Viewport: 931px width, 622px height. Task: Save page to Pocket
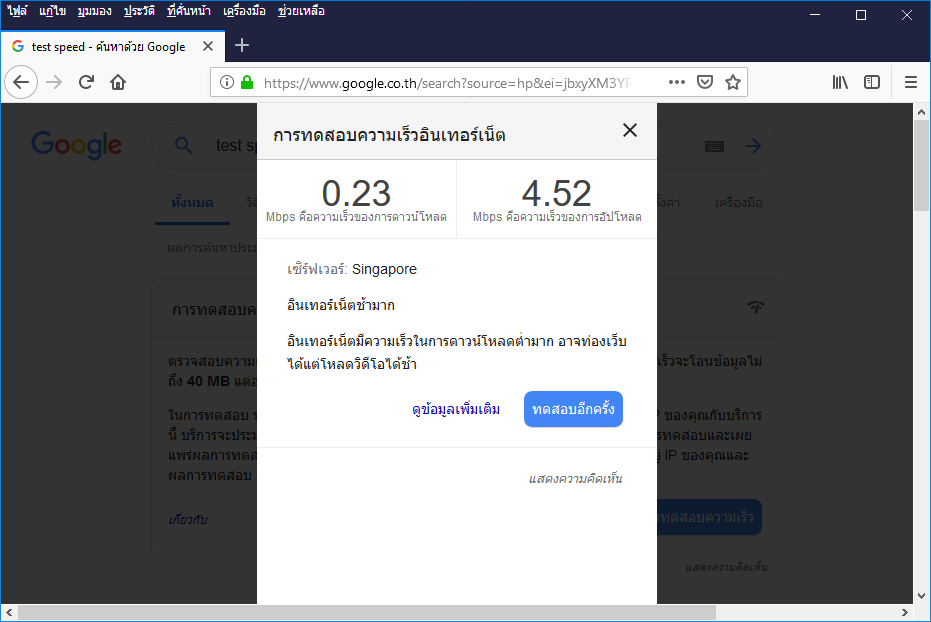click(x=705, y=82)
